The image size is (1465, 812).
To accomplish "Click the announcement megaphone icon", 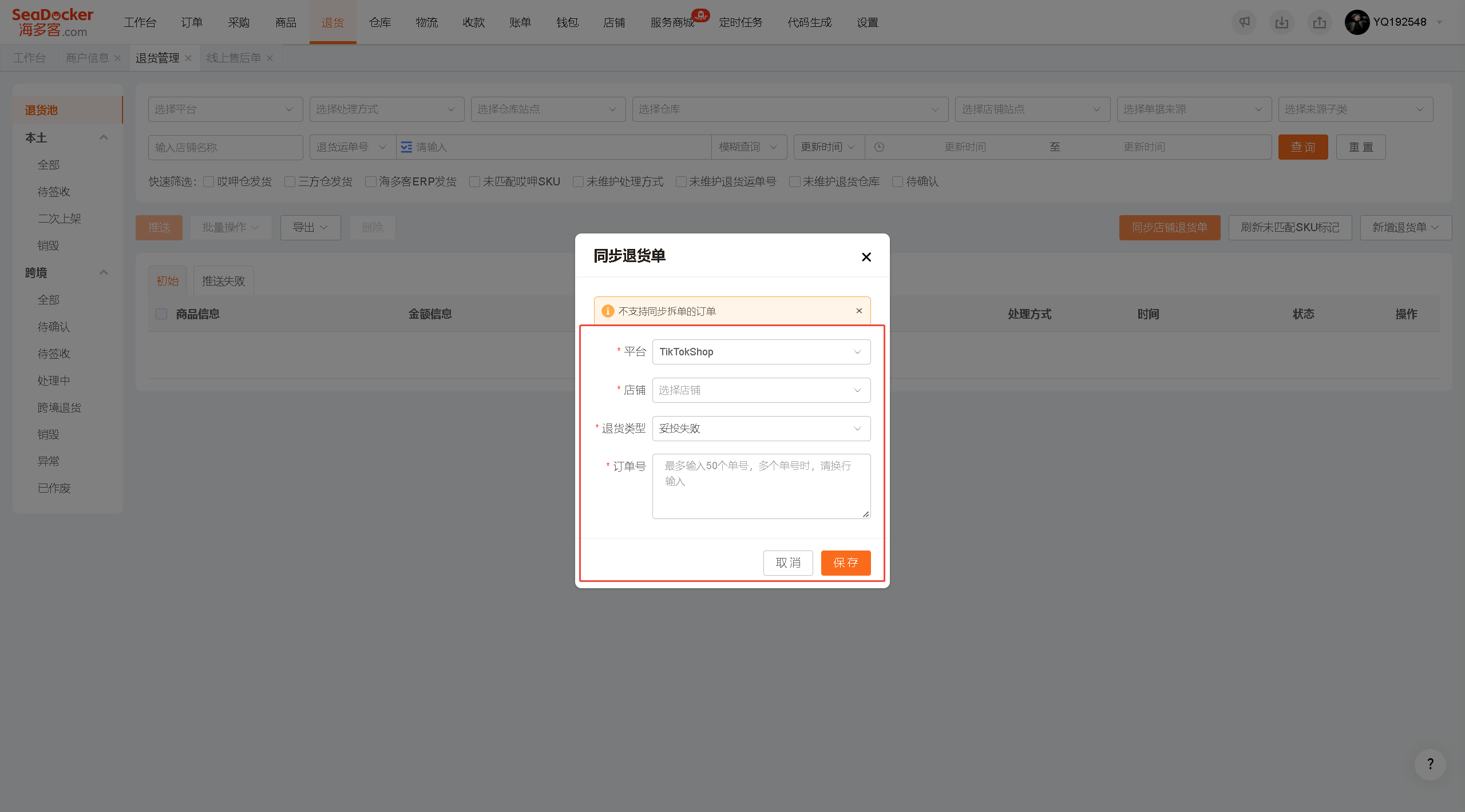I will [1244, 22].
